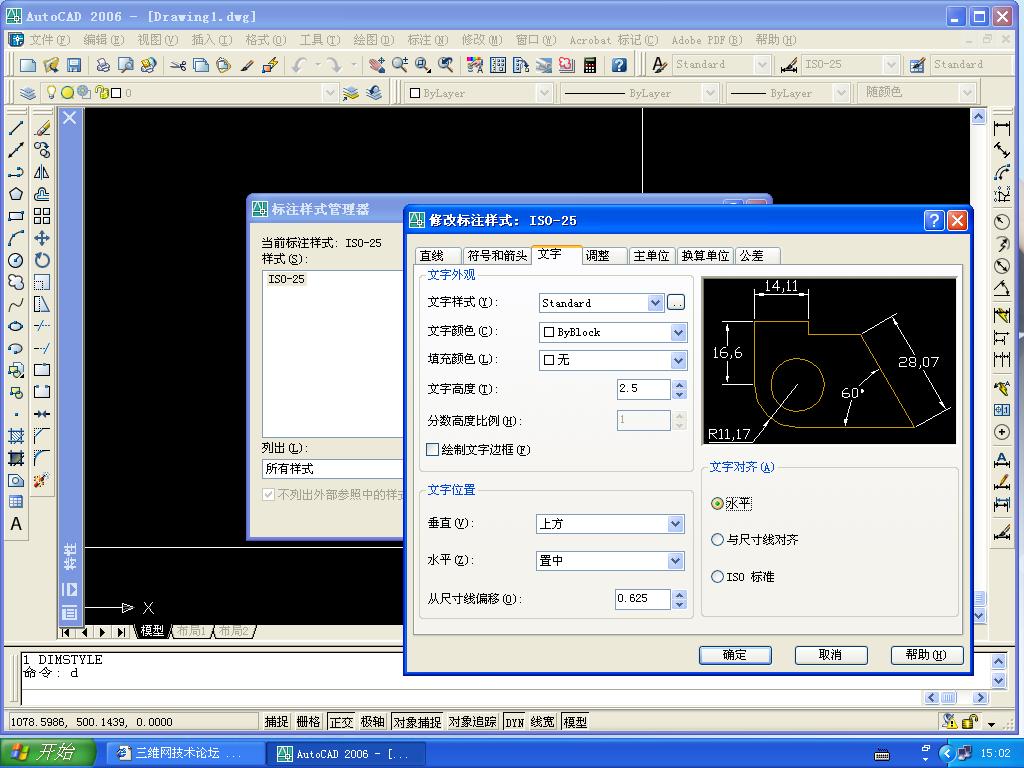
Task: Select the Mirror modify tool
Action: 42,172
